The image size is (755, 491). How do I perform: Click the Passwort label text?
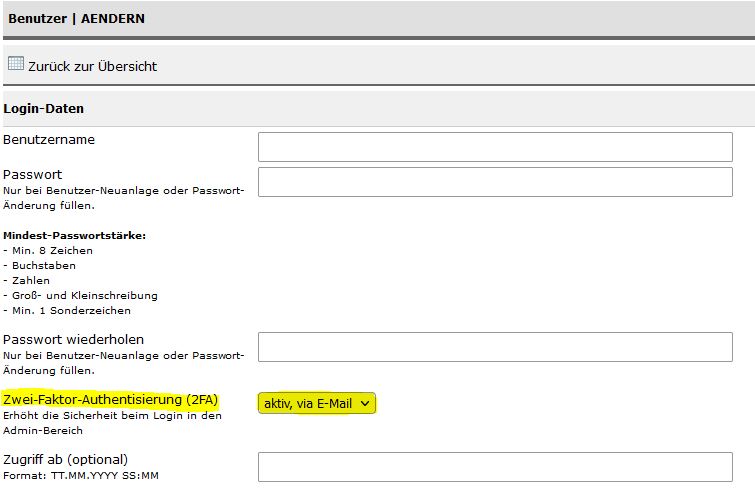click(x=32, y=174)
